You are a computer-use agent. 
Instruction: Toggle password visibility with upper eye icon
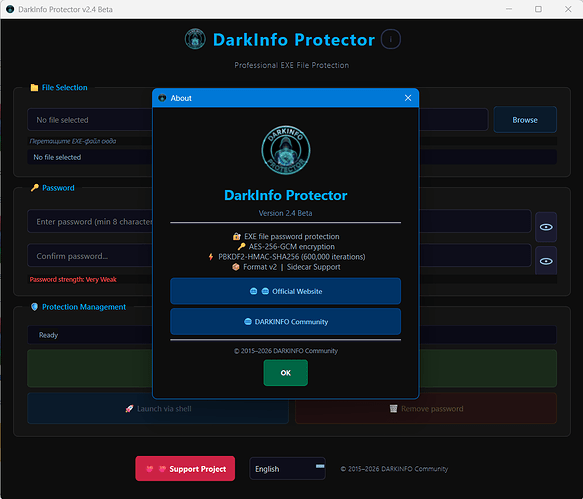pos(545,227)
